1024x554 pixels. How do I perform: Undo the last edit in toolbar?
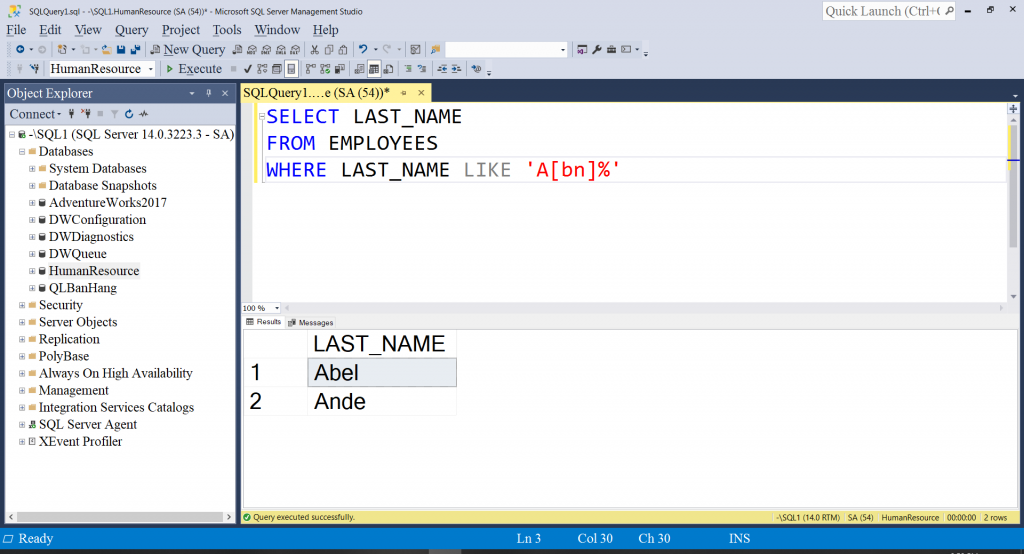click(363, 50)
